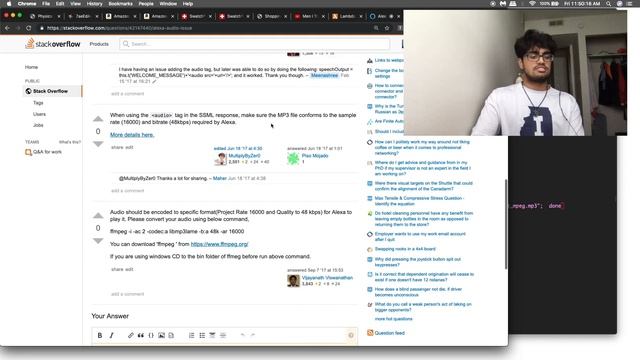Click the heading icon in editor toolbar
This screenshot has height=360, width=640.
coord(212,335)
